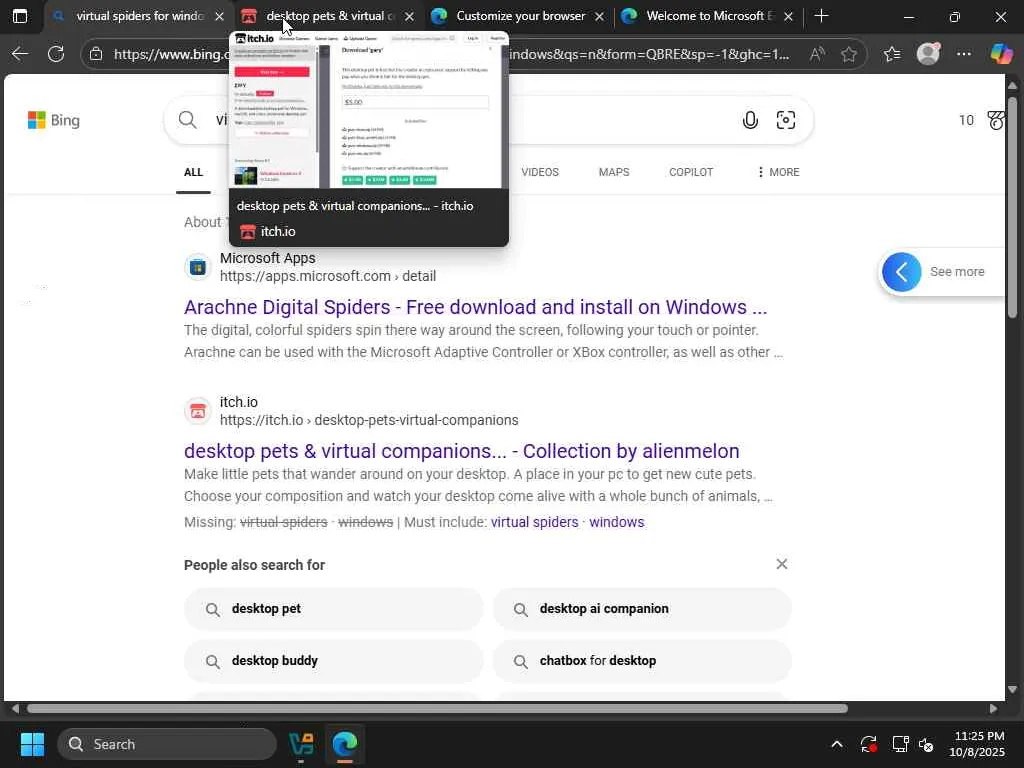This screenshot has height=768, width=1024.
Task: Click the itch.io result favicon
Action: [197, 411]
